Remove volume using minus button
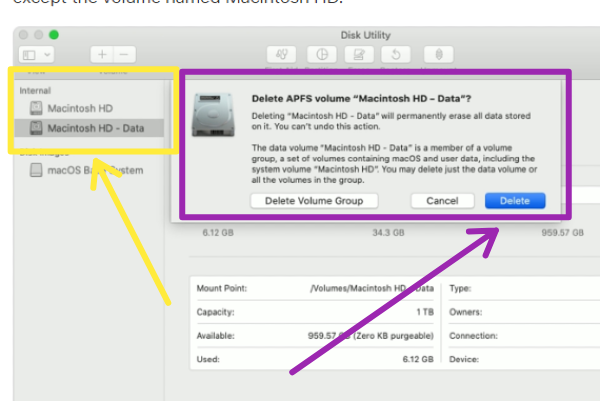 [x=124, y=54]
